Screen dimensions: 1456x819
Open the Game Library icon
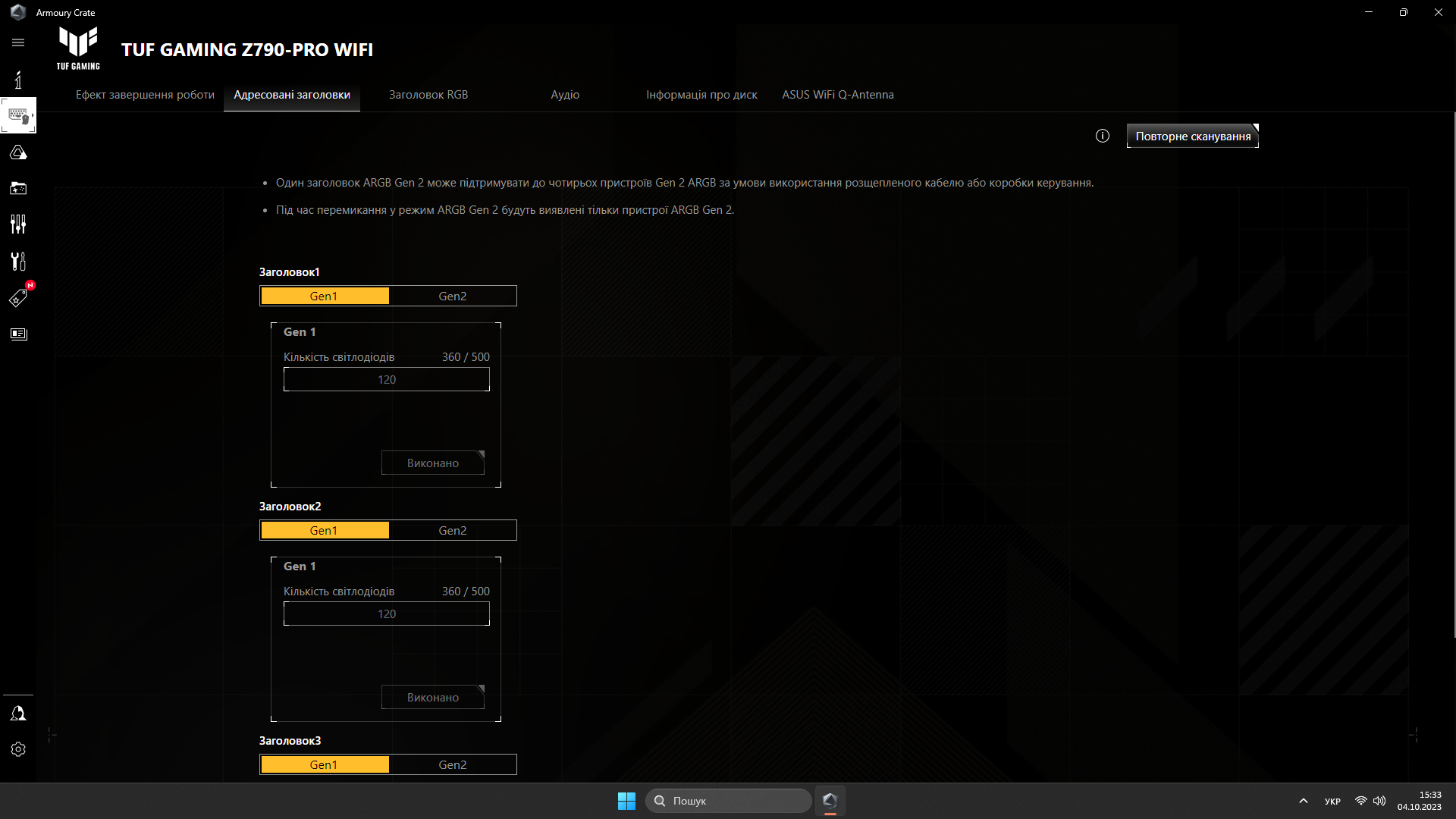pyautogui.click(x=18, y=188)
